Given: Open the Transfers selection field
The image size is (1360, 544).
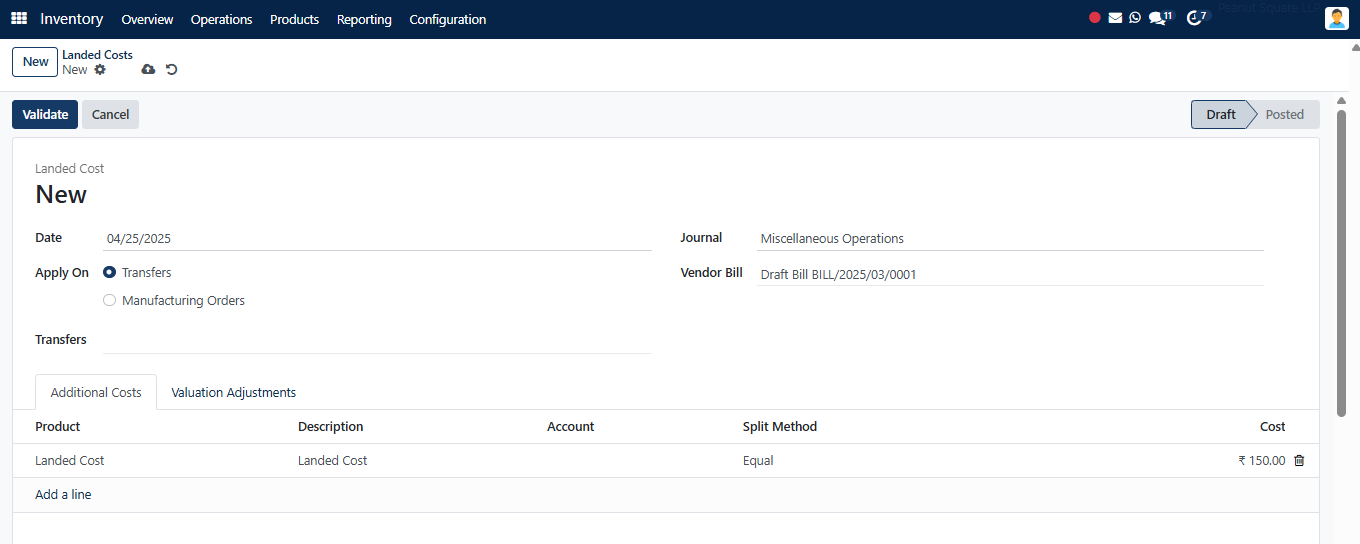Looking at the screenshot, I should tap(377, 340).
